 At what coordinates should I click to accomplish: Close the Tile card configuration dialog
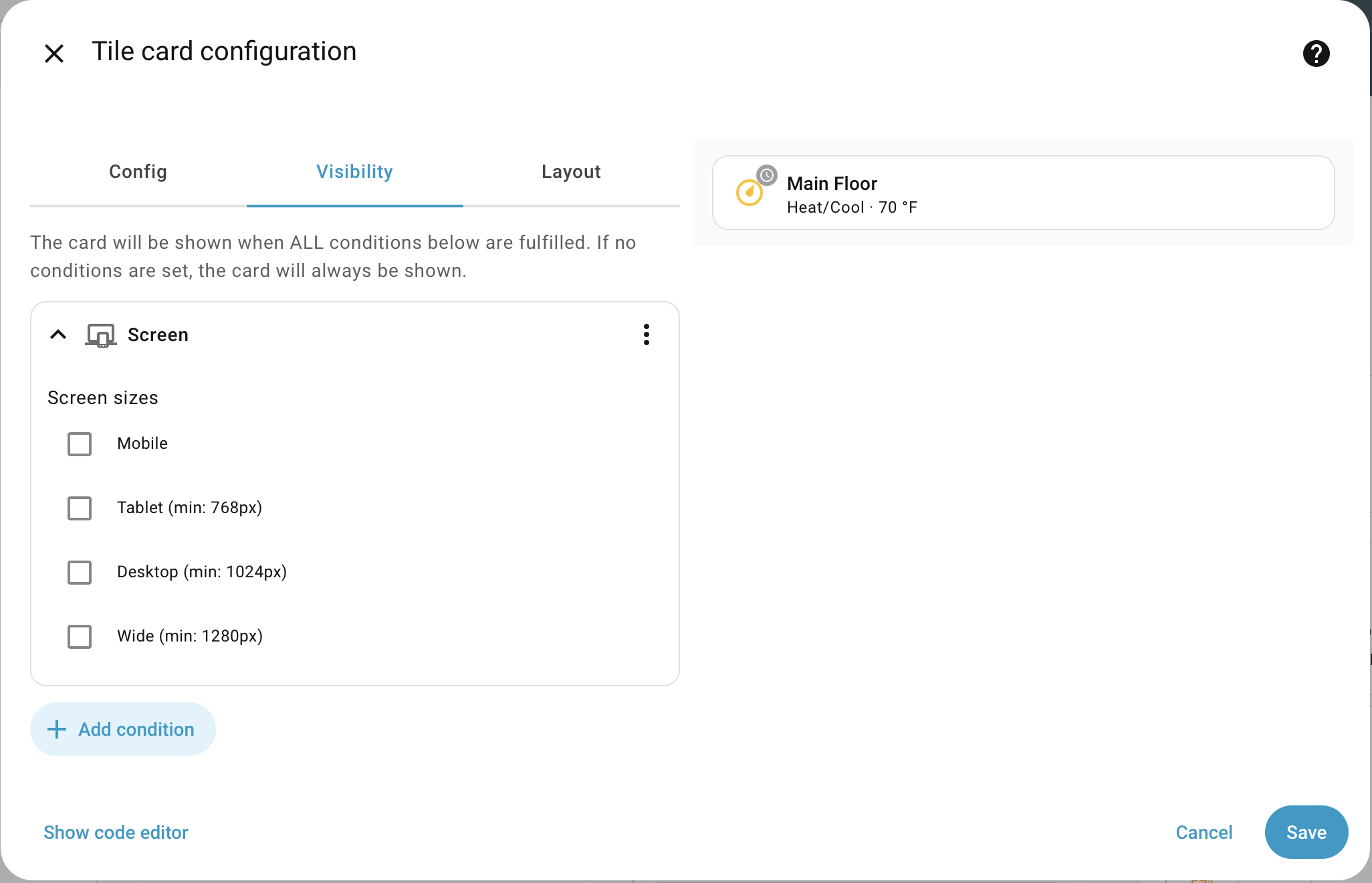tap(54, 54)
